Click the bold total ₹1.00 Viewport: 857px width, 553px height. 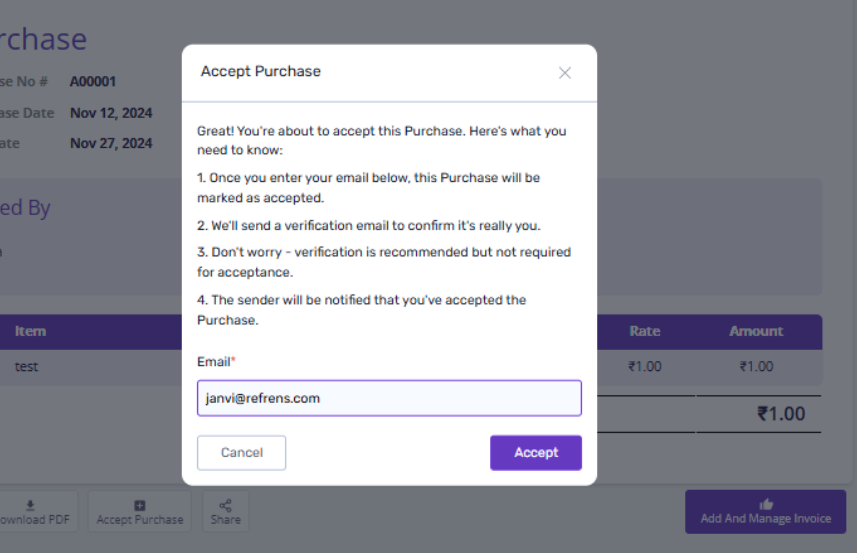point(781,414)
